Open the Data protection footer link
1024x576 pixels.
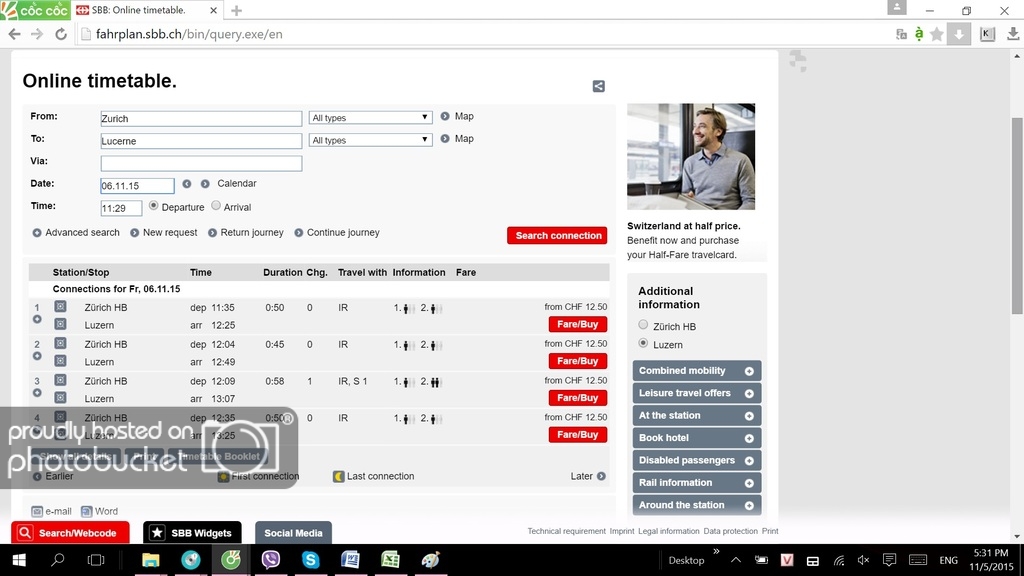pos(730,531)
